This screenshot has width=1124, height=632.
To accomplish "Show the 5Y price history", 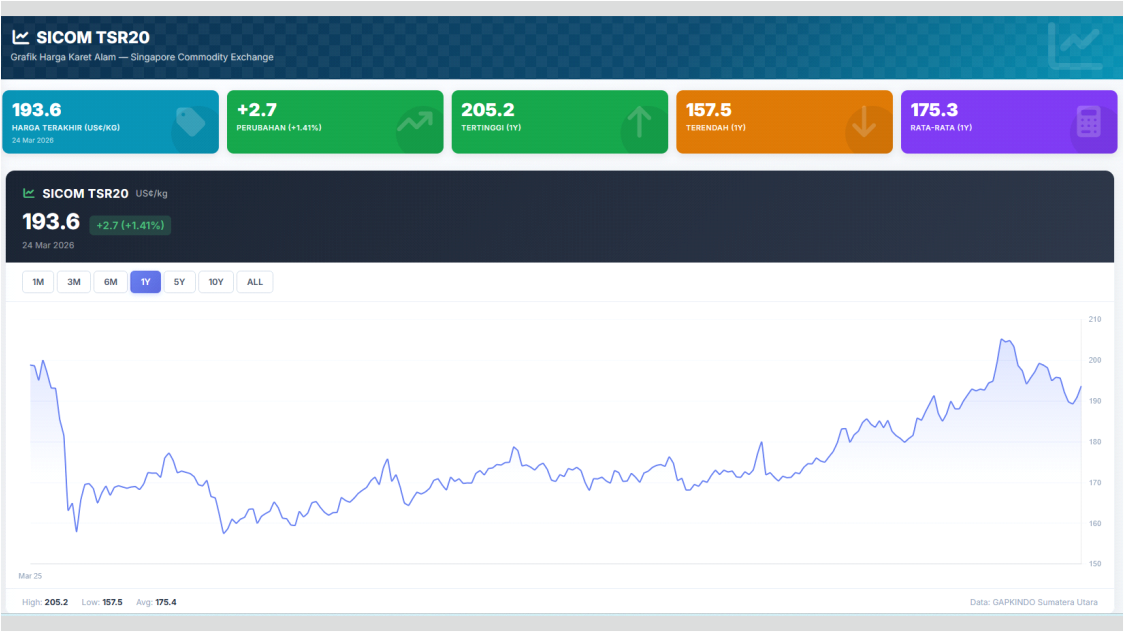I will click(x=179, y=282).
